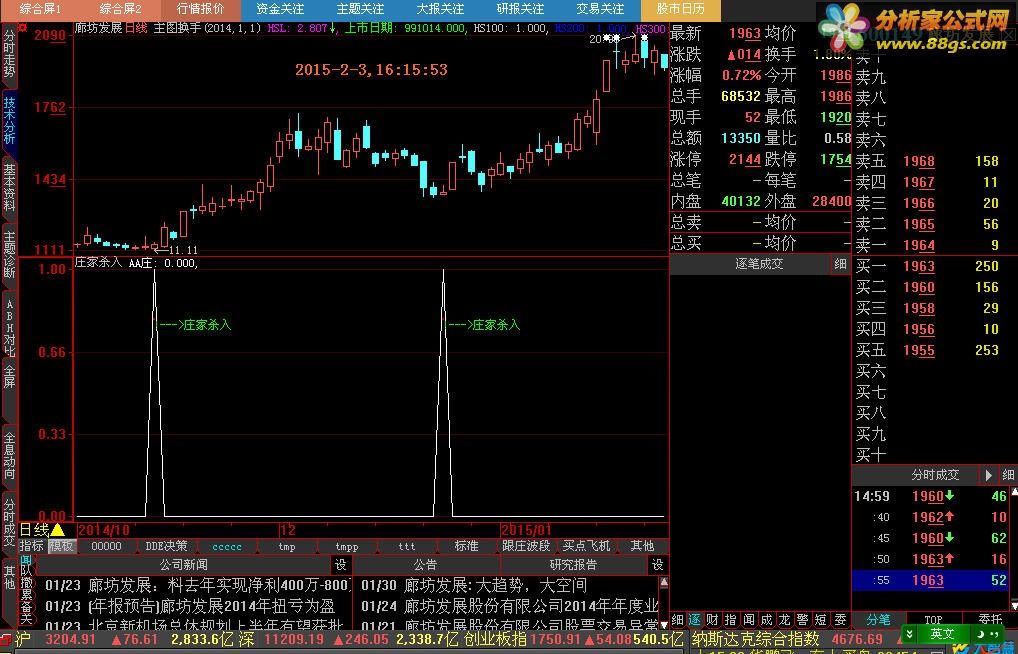The width and height of the screenshot is (1018, 654).
Task: Click the red icon left of the 沪 index
Action: coord(6,640)
